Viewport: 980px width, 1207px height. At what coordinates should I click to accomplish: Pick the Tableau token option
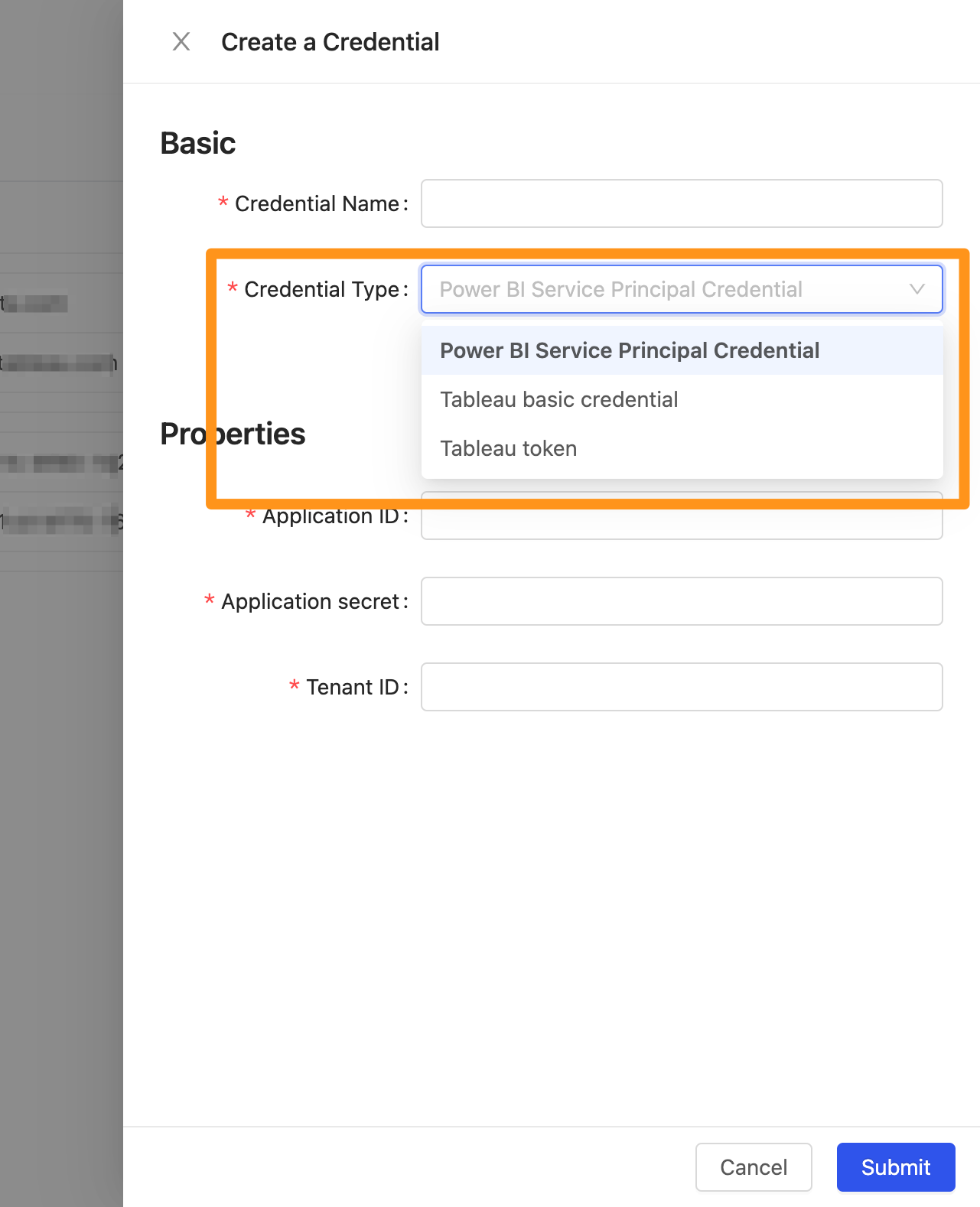[x=682, y=448]
